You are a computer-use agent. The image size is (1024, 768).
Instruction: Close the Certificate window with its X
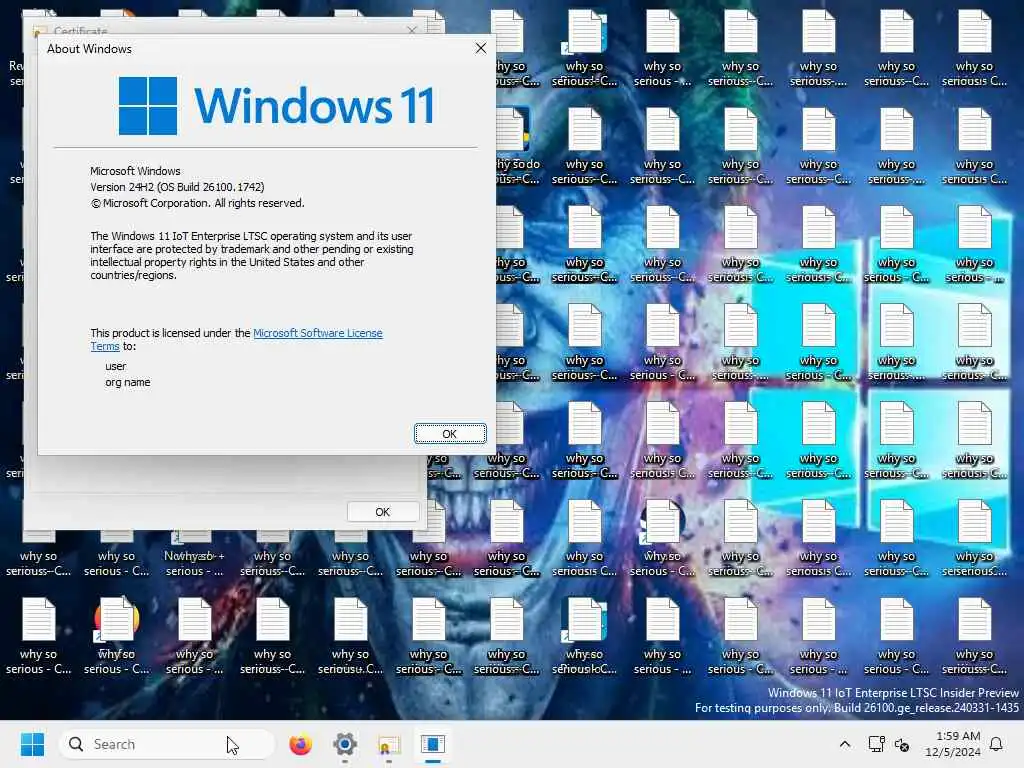[x=411, y=30]
